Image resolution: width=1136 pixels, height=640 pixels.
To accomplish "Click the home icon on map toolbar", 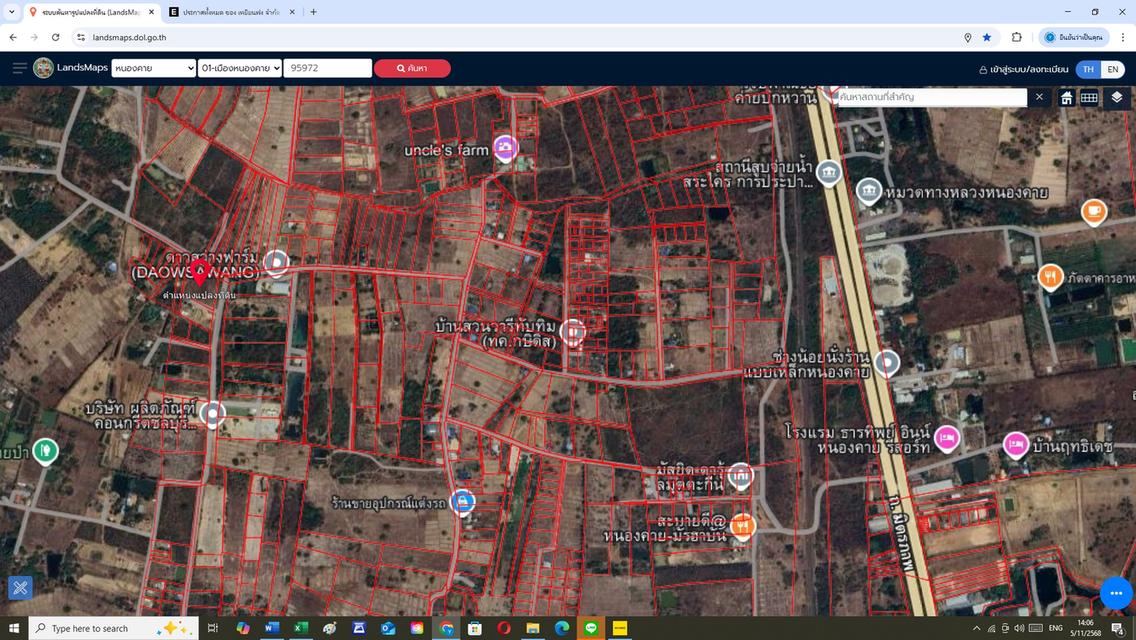I will 1067,97.
